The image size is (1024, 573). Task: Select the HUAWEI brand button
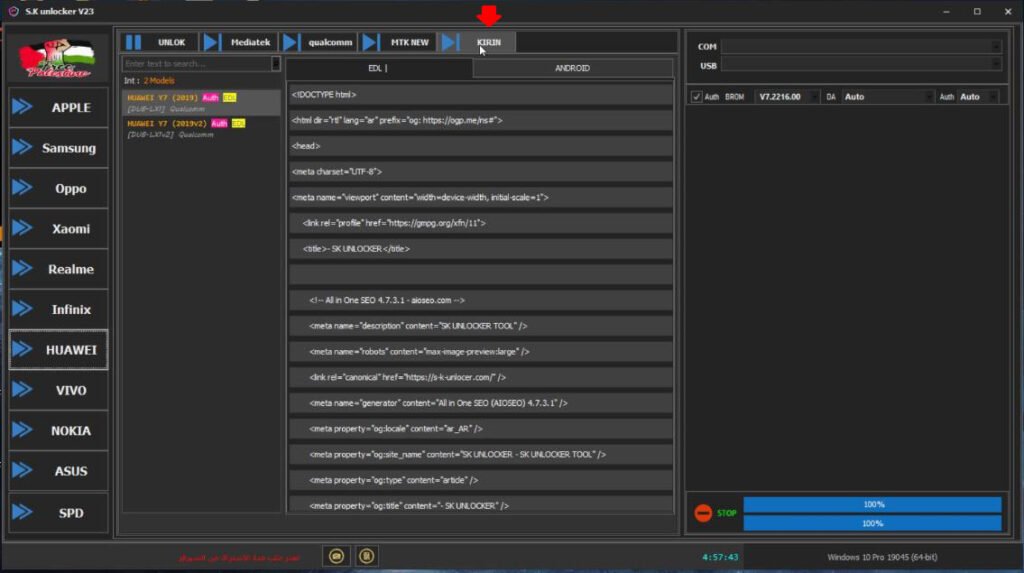pyautogui.click(x=58, y=350)
